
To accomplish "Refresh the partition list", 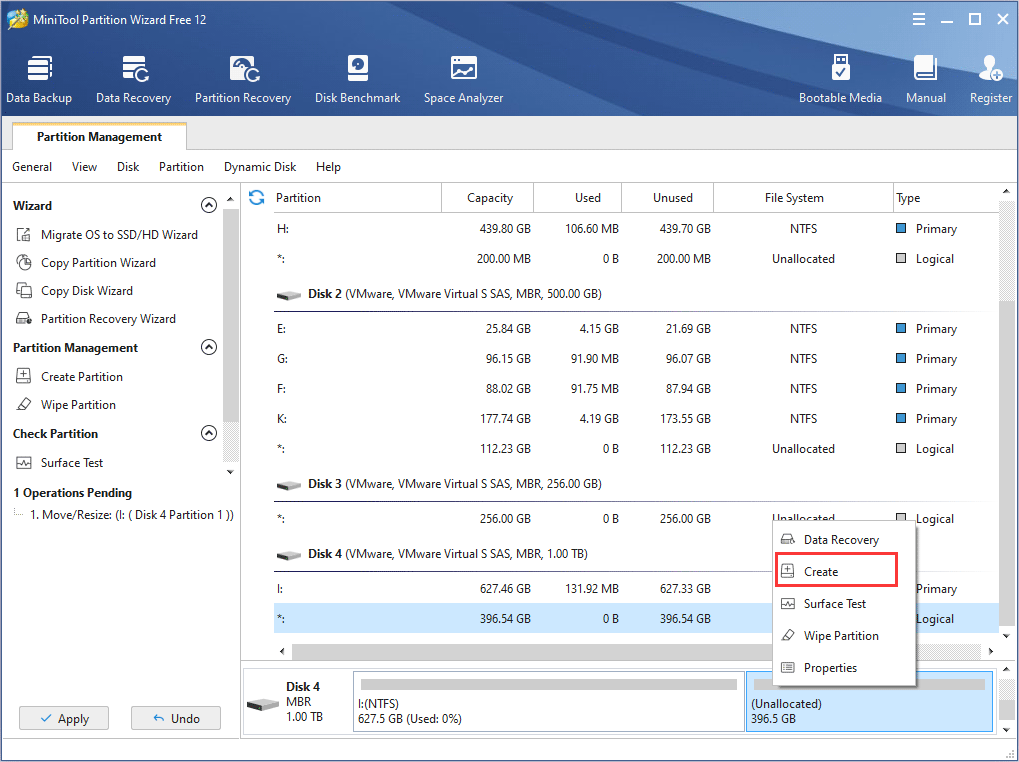I will [257, 197].
